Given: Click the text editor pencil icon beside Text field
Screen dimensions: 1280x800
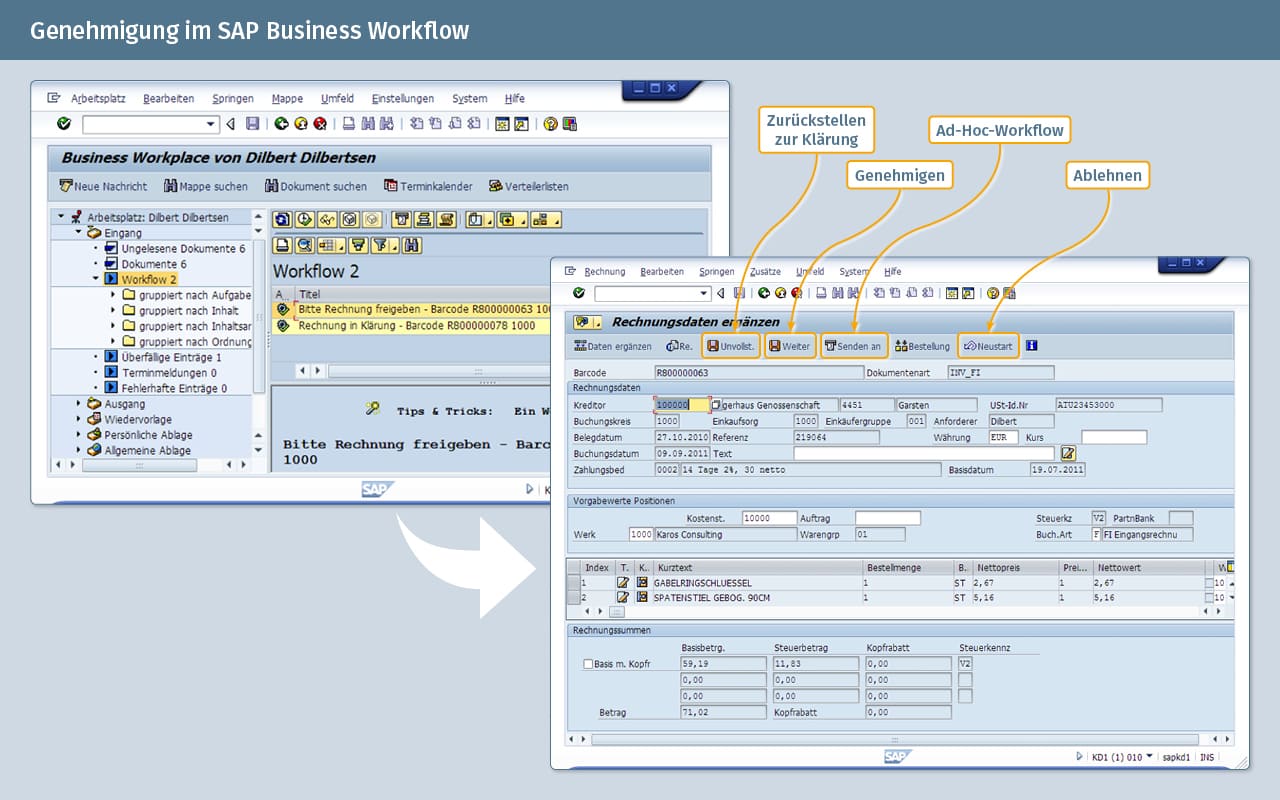Looking at the screenshot, I should click(1068, 453).
